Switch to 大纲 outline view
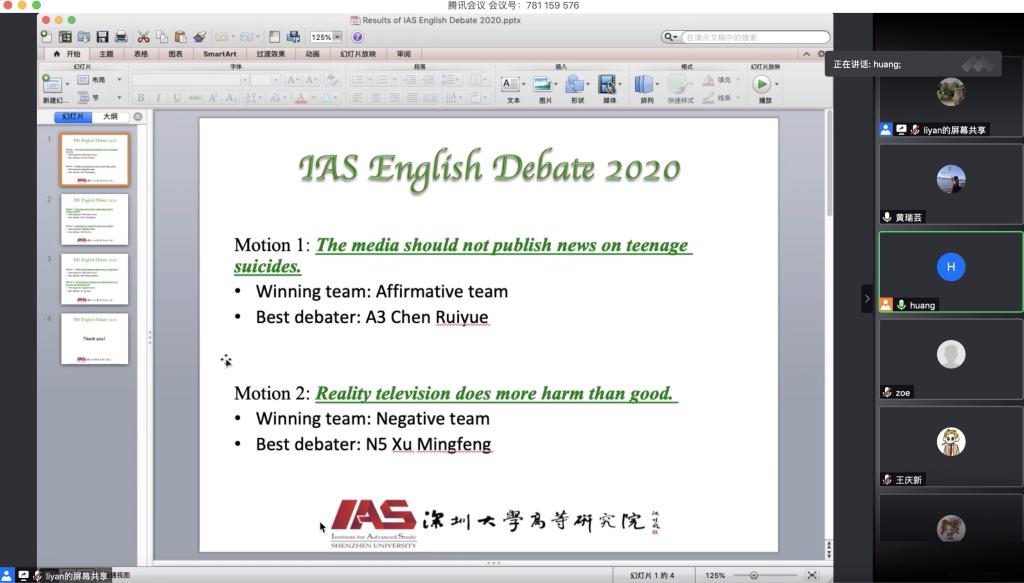The width and height of the screenshot is (1024, 583). coord(110,117)
